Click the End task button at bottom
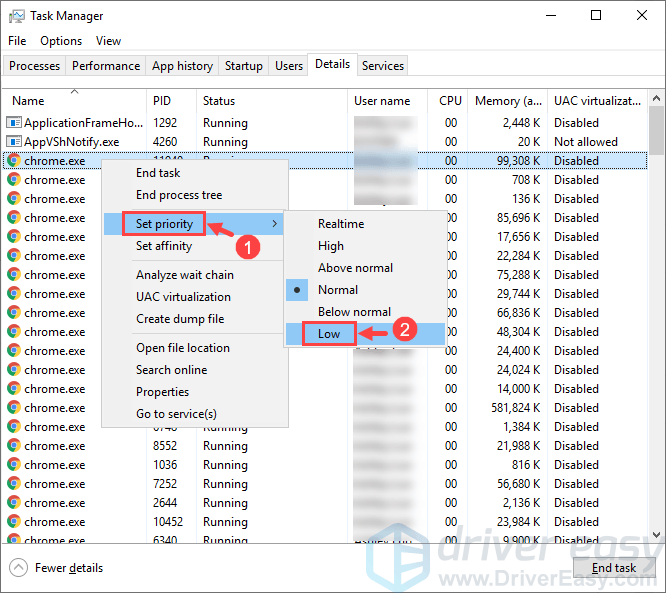Viewport: 666px width, 593px height. click(x=614, y=568)
